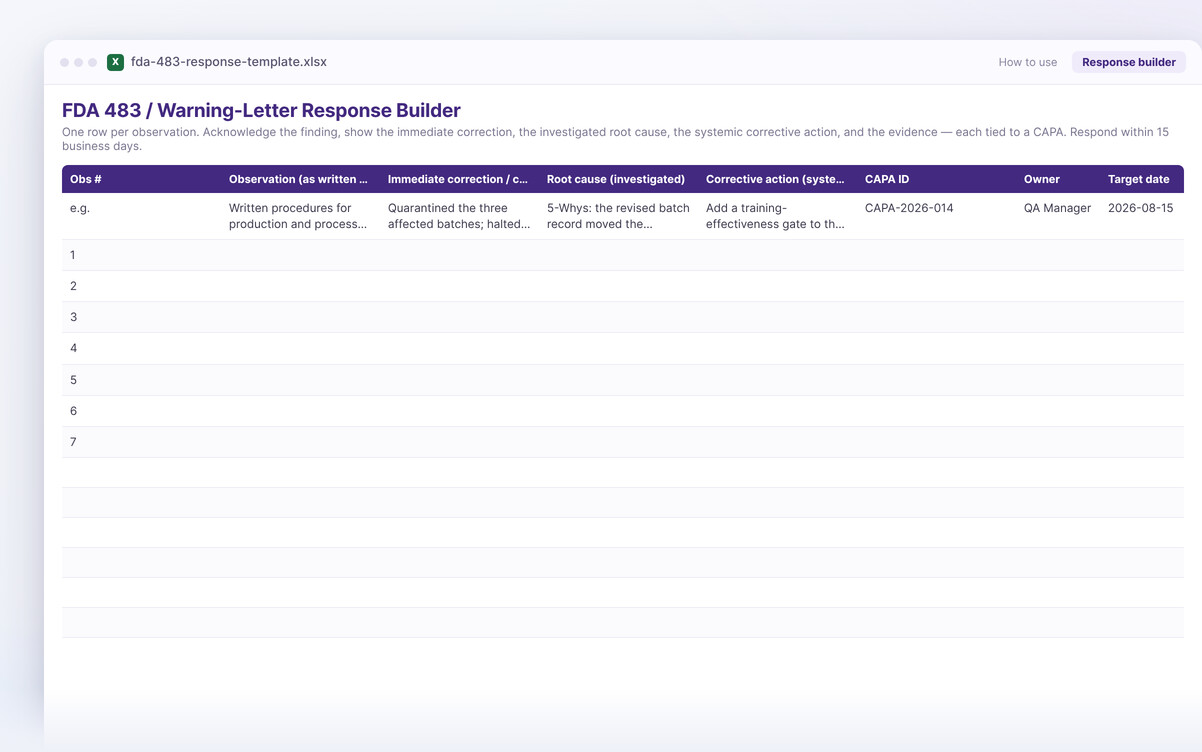Click the Corrective action column header
This screenshot has width=1202, height=752.
[777, 179]
